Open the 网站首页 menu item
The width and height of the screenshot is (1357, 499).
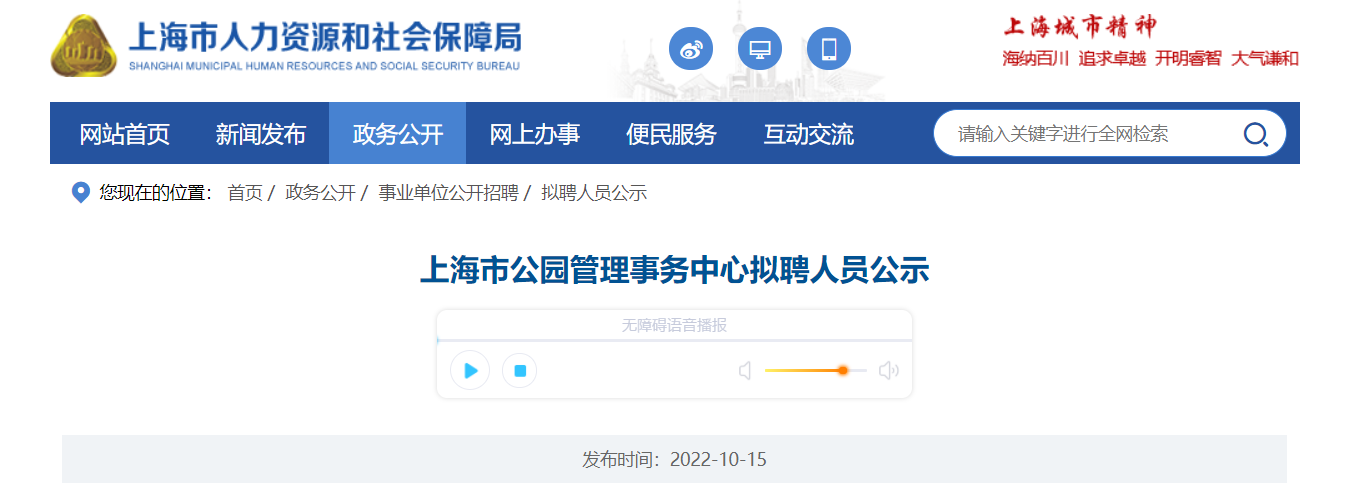coord(125,134)
